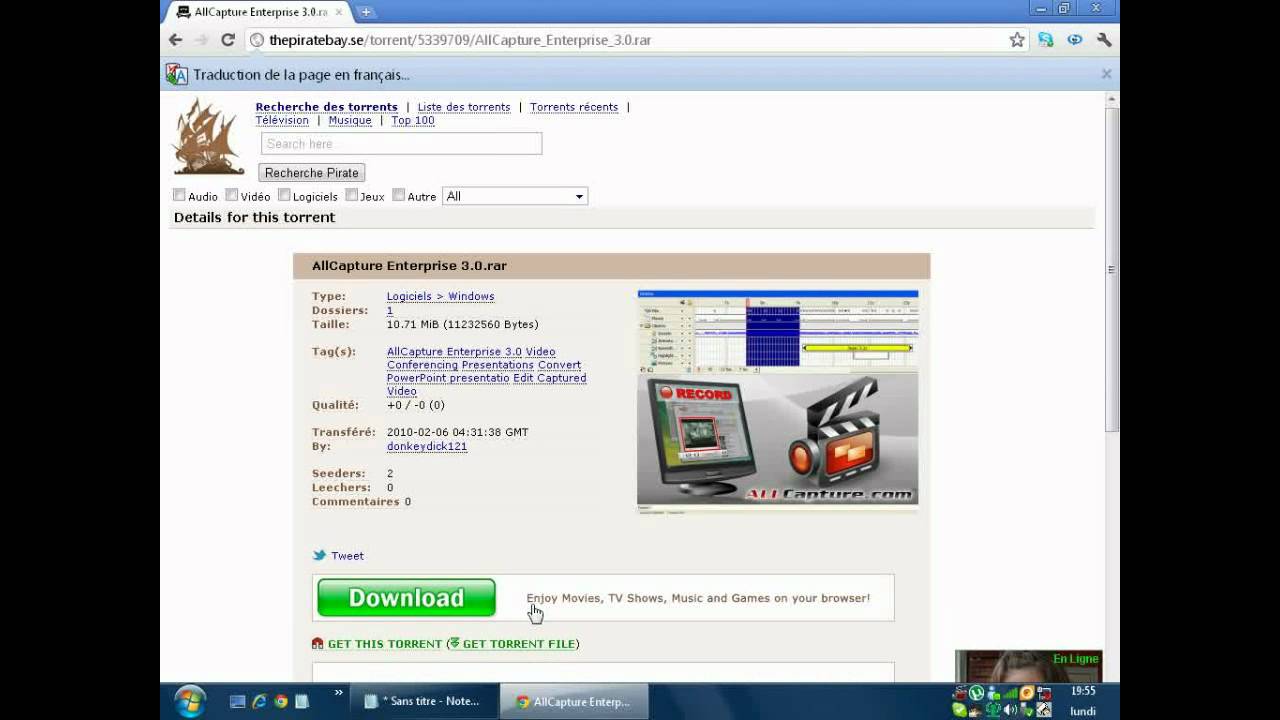
Task: Click the translate icon in the infobar
Action: pyautogui.click(x=177, y=74)
